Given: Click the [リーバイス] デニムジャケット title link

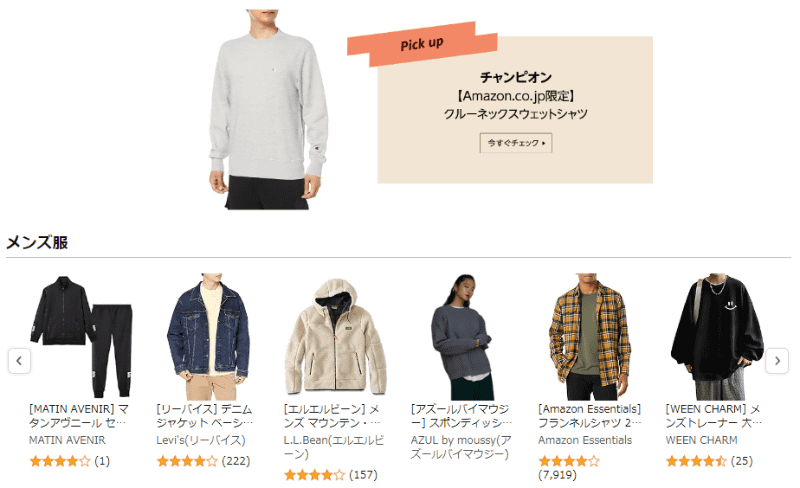Looking at the screenshot, I should point(205,416).
